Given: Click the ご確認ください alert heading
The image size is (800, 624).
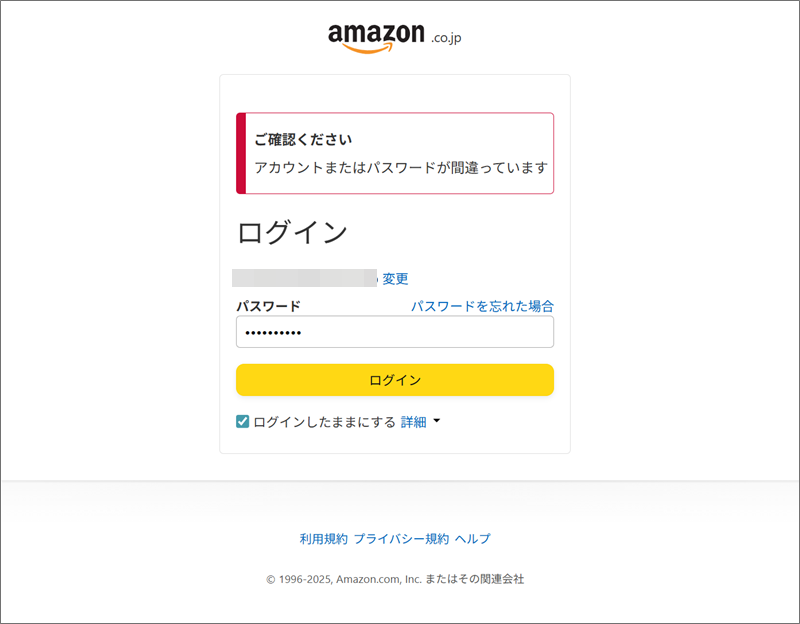Looking at the screenshot, I should click(304, 139).
